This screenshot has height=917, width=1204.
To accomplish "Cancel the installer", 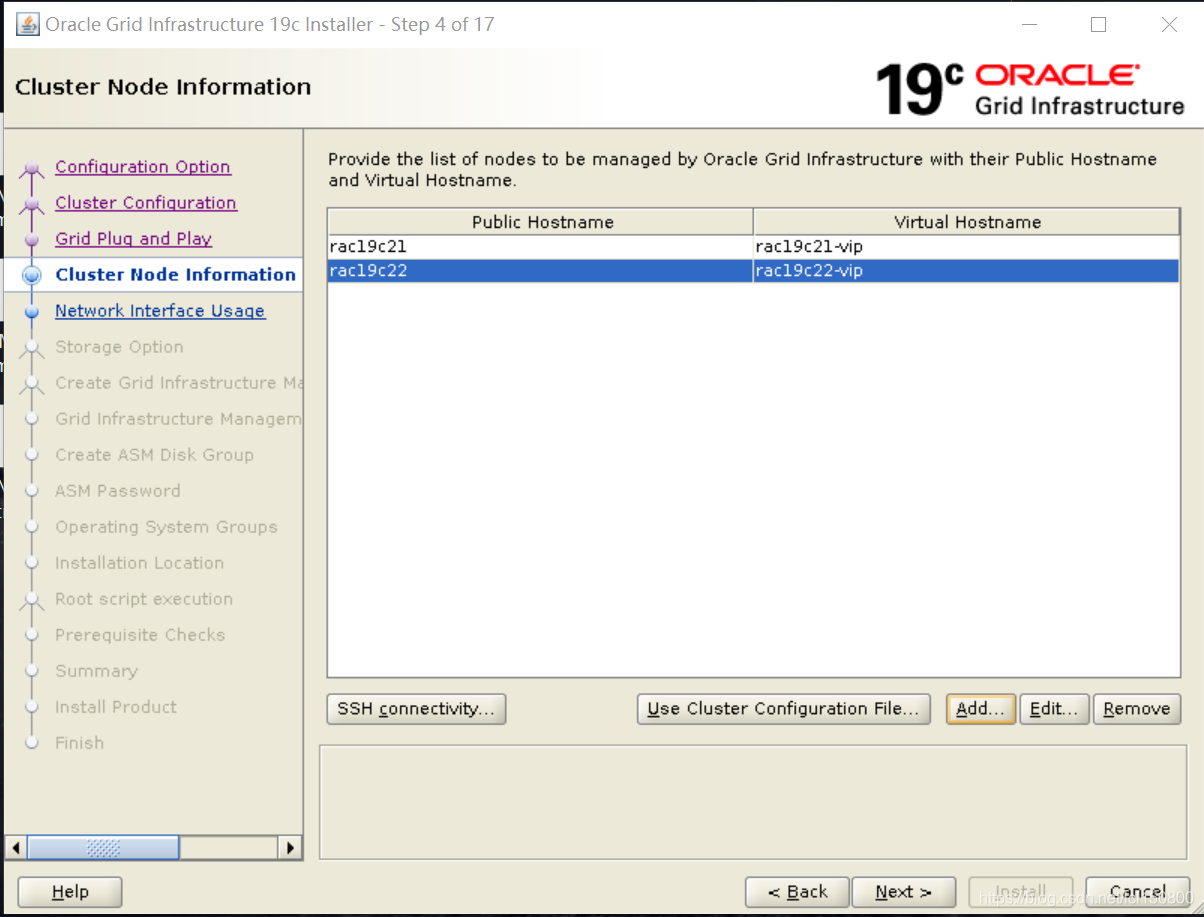I will (x=1137, y=892).
